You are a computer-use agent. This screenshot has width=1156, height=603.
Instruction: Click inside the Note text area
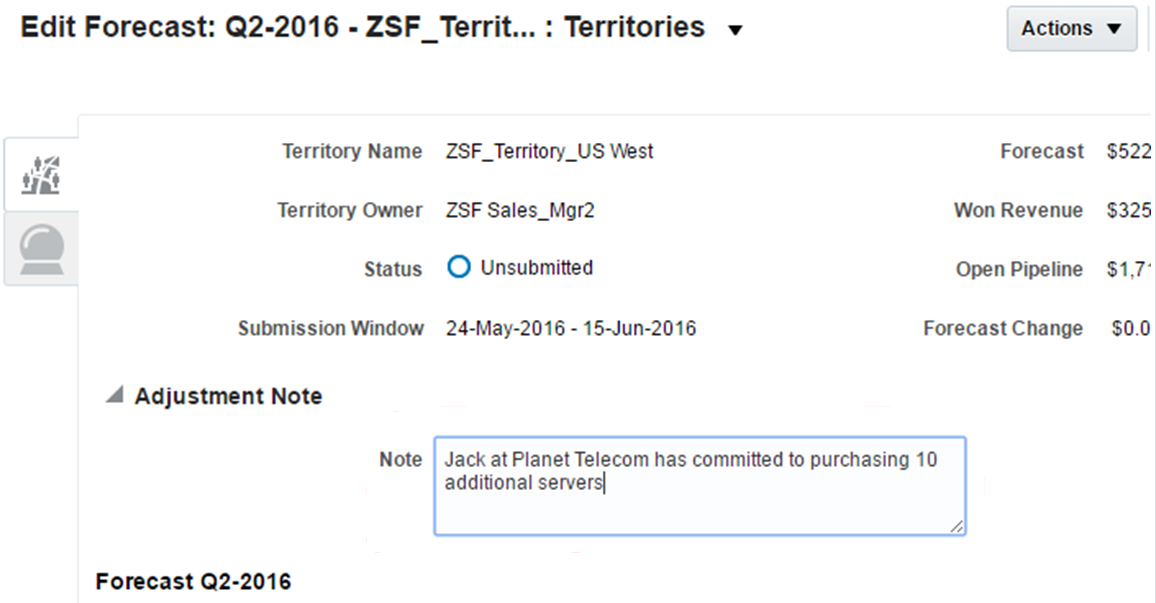tap(700, 500)
